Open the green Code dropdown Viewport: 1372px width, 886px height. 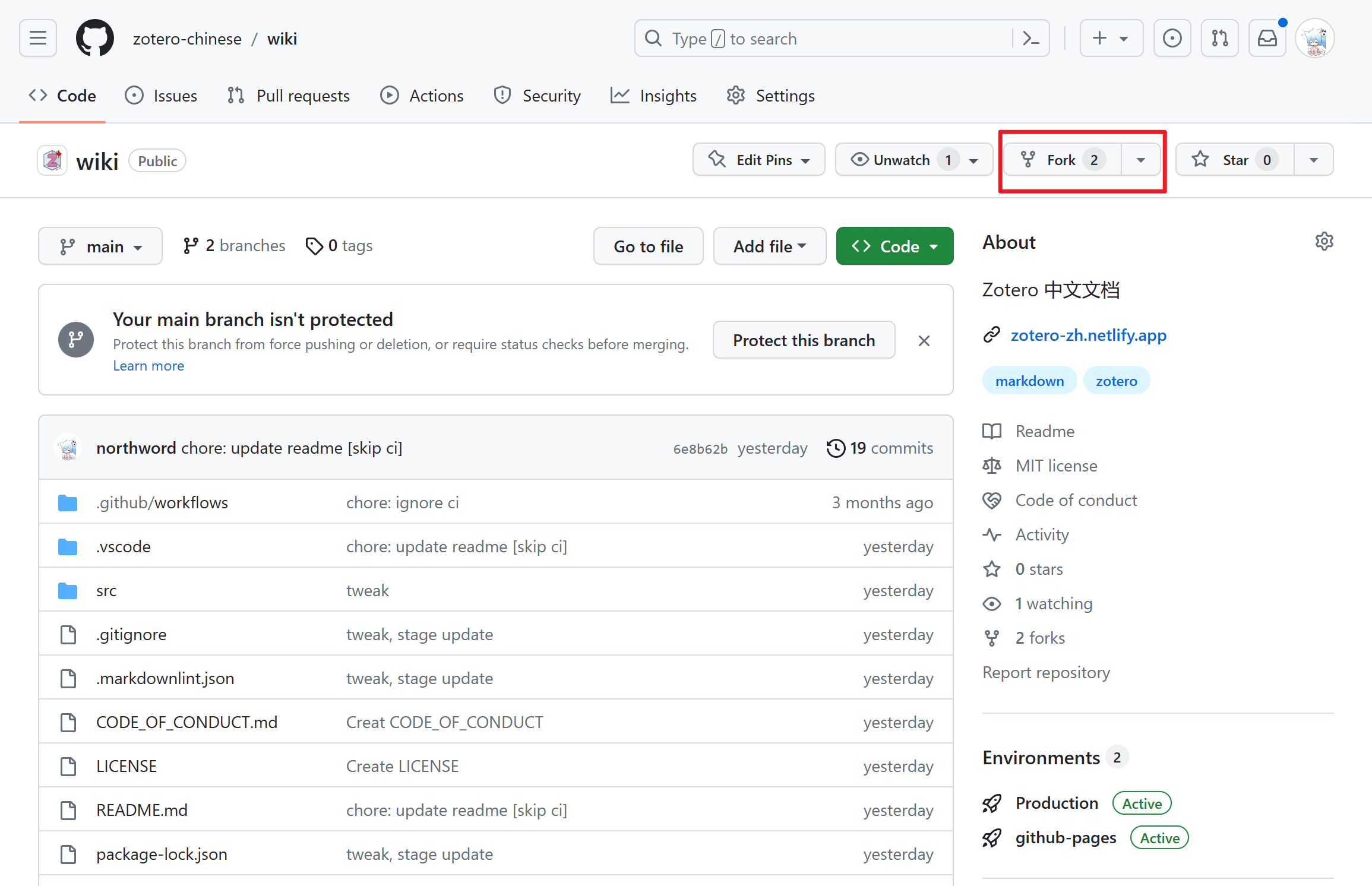click(894, 246)
